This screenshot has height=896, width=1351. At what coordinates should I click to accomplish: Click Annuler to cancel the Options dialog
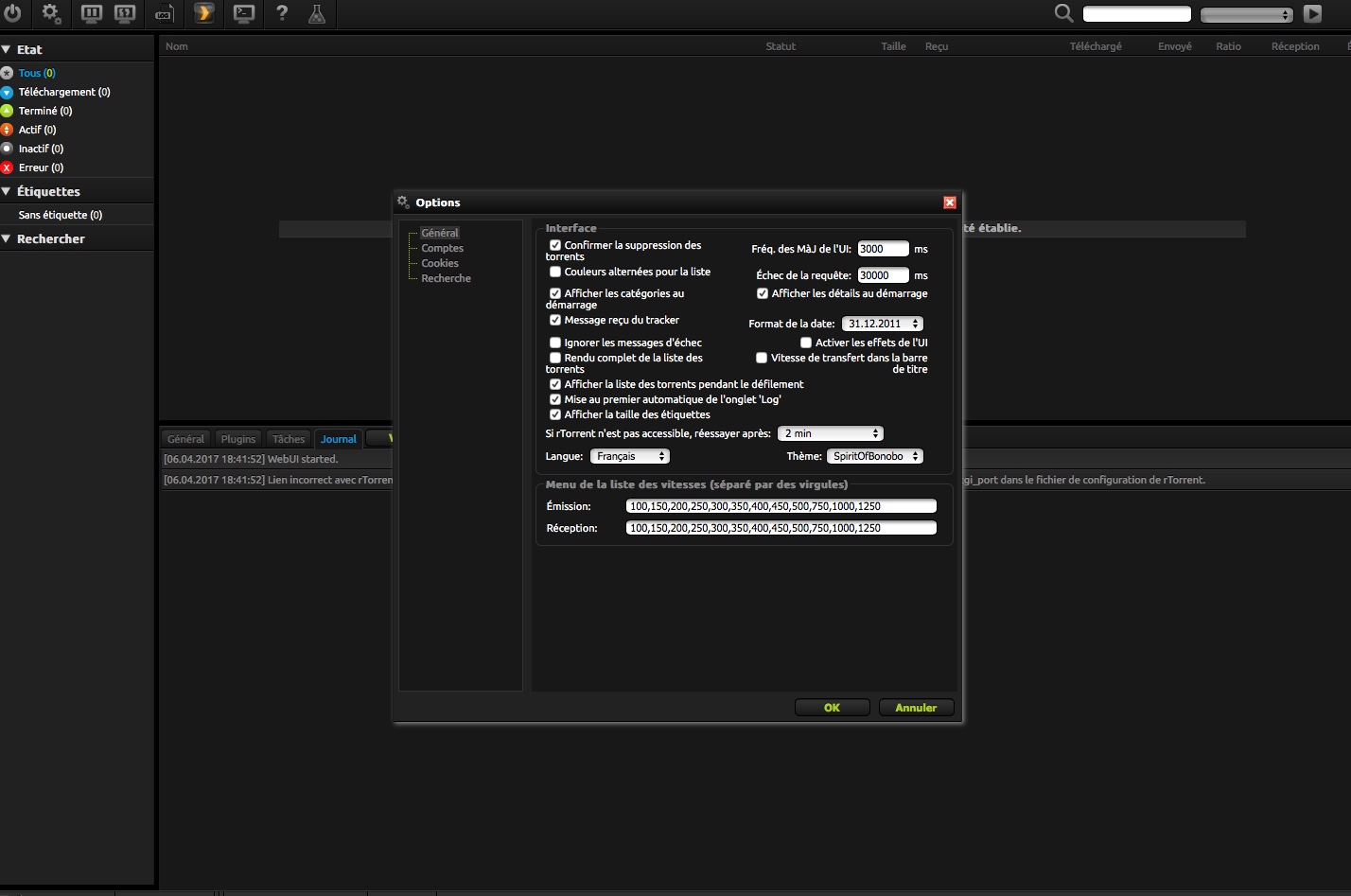pos(916,708)
